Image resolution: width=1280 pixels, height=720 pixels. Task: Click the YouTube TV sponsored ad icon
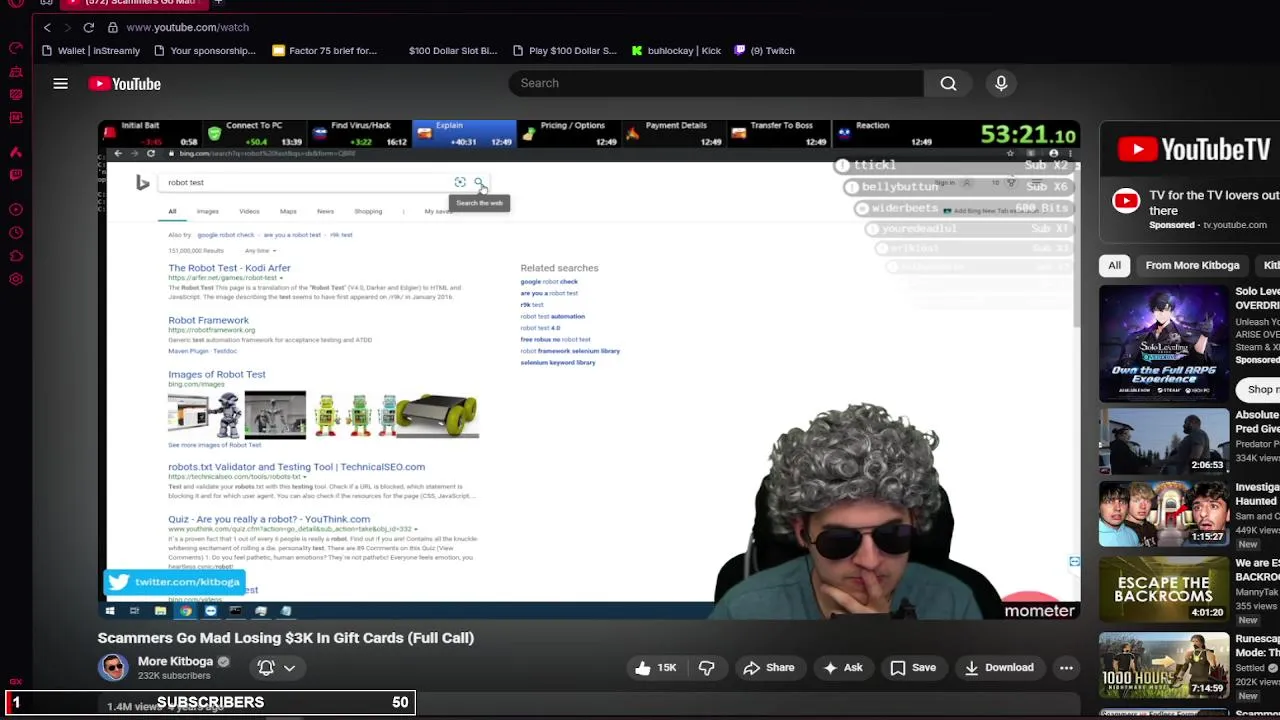click(x=1126, y=201)
